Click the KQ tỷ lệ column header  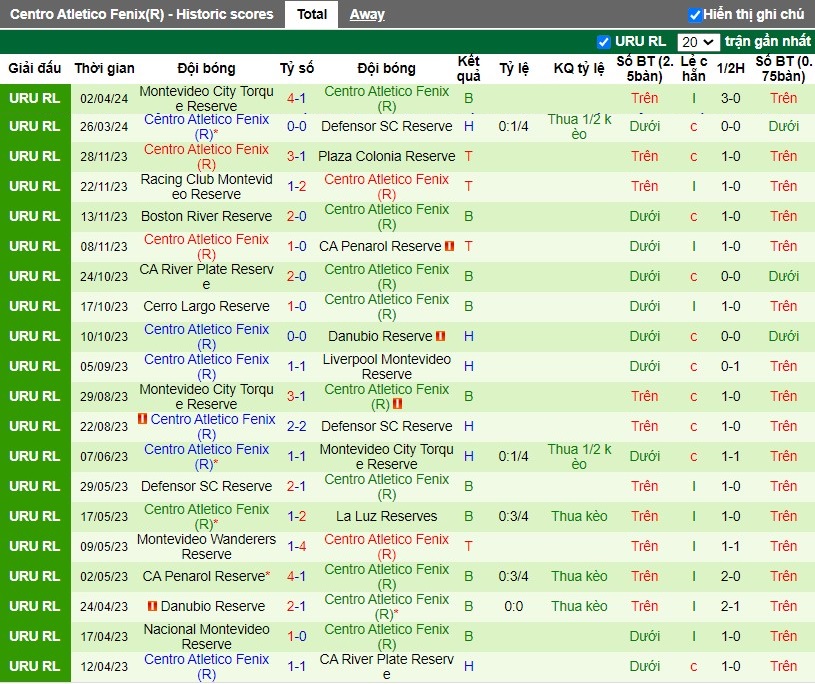pyautogui.click(x=579, y=68)
